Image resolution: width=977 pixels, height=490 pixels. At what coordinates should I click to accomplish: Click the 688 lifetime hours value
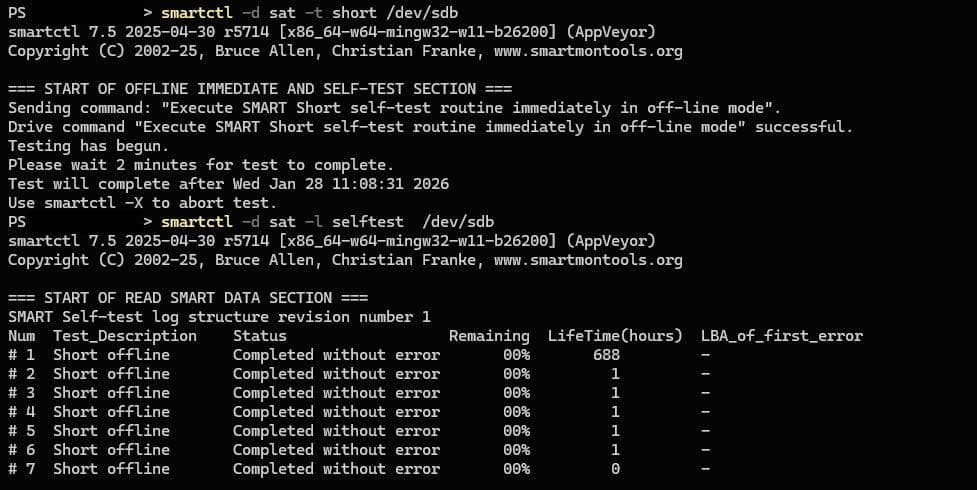tap(606, 355)
